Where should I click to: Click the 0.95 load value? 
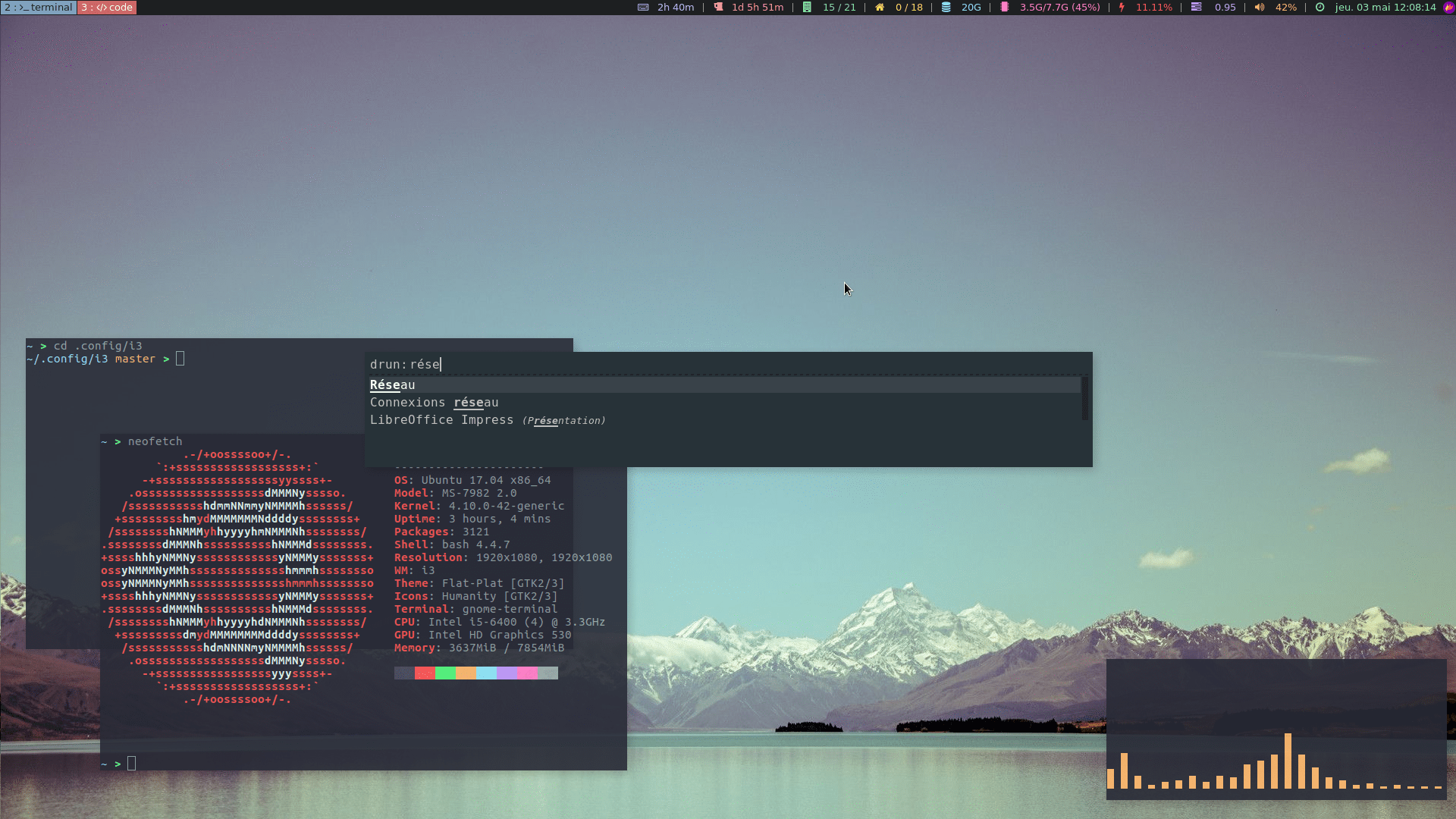[x=1225, y=7]
